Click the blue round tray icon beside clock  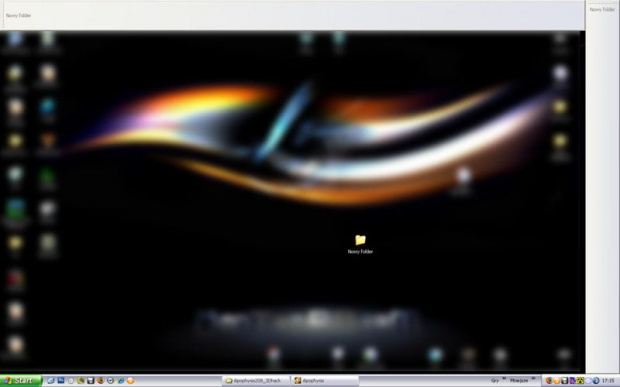click(x=596, y=381)
